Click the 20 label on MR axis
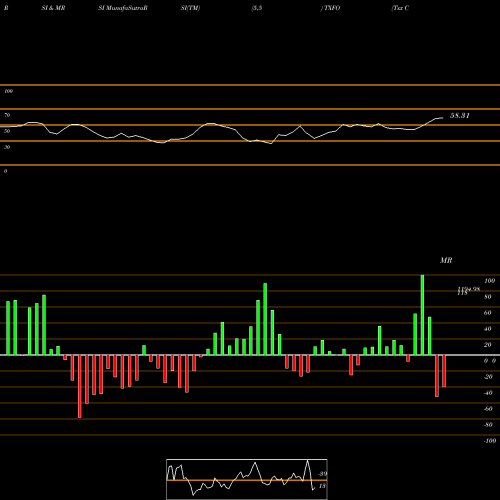 click(488, 345)
